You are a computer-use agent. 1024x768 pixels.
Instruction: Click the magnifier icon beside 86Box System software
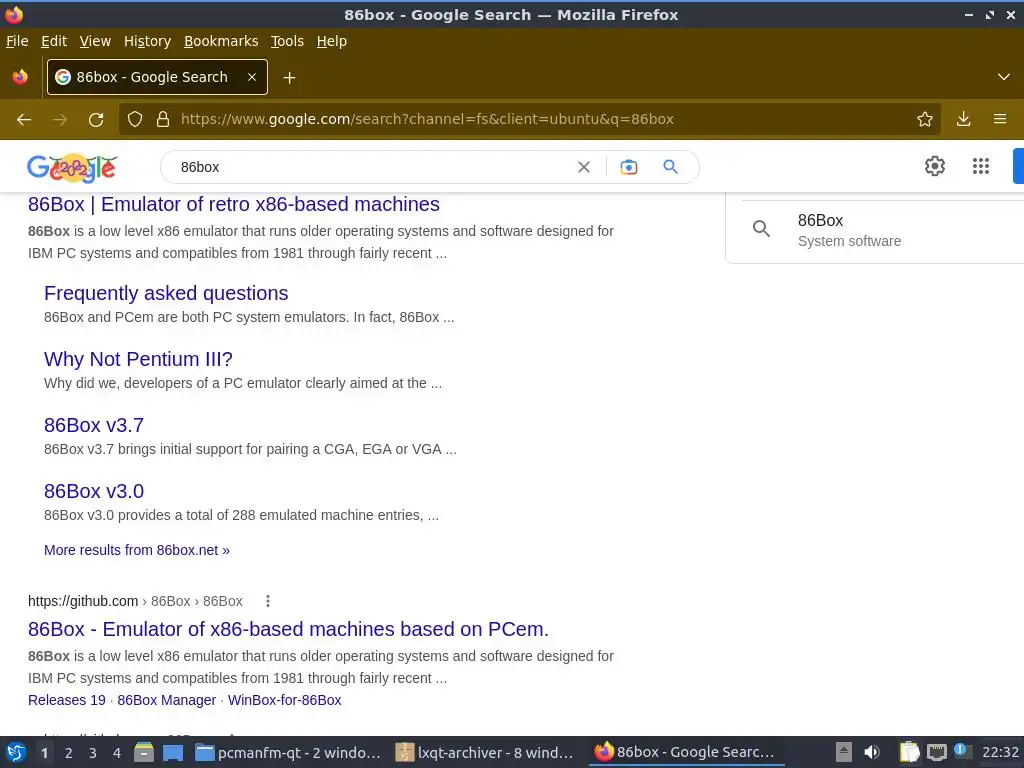tap(761, 229)
